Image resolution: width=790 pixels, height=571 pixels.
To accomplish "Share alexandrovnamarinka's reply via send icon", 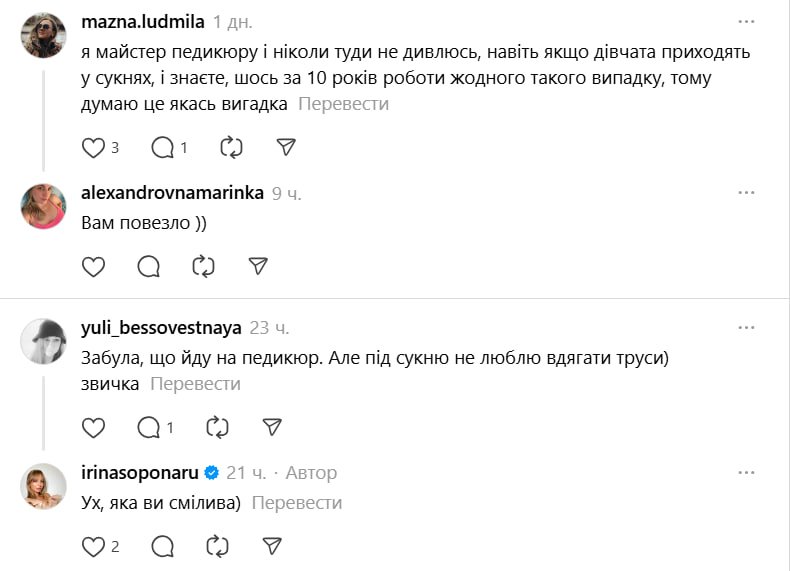I will (258, 266).
